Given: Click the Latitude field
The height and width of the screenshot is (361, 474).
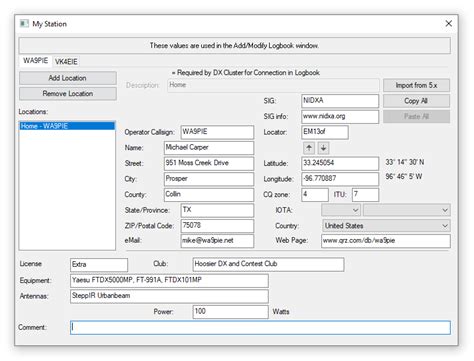Looking at the screenshot, I should click(x=340, y=163).
